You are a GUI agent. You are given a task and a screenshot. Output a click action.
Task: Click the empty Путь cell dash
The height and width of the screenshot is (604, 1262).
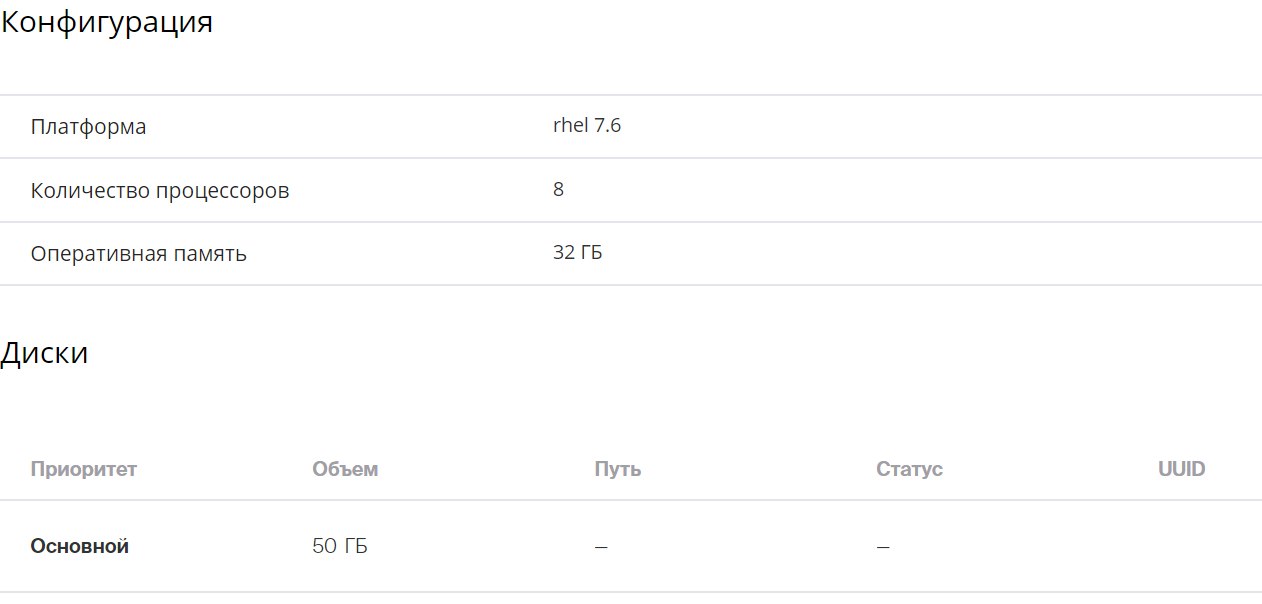tap(601, 547)
